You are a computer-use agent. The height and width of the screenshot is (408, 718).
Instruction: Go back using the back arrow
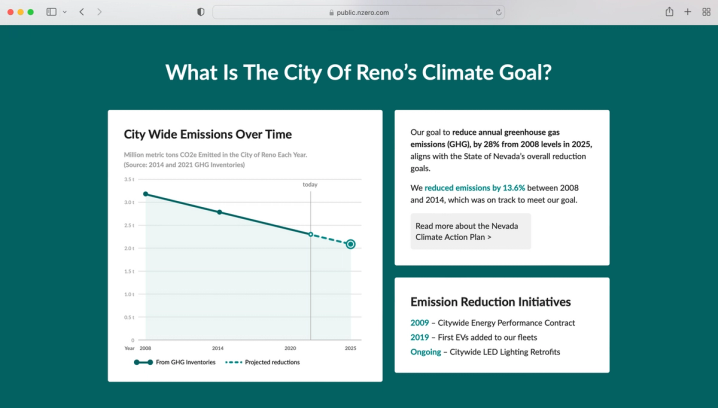click(x=82, y=12)
